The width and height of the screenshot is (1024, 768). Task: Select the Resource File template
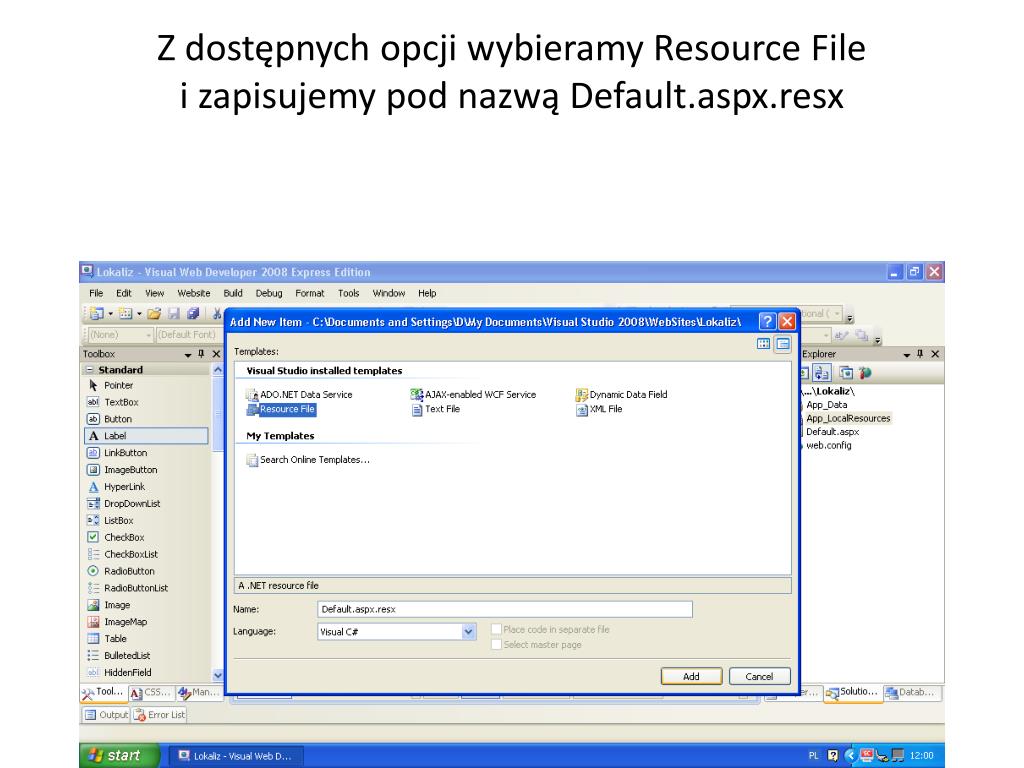click(x=281, y=409)
